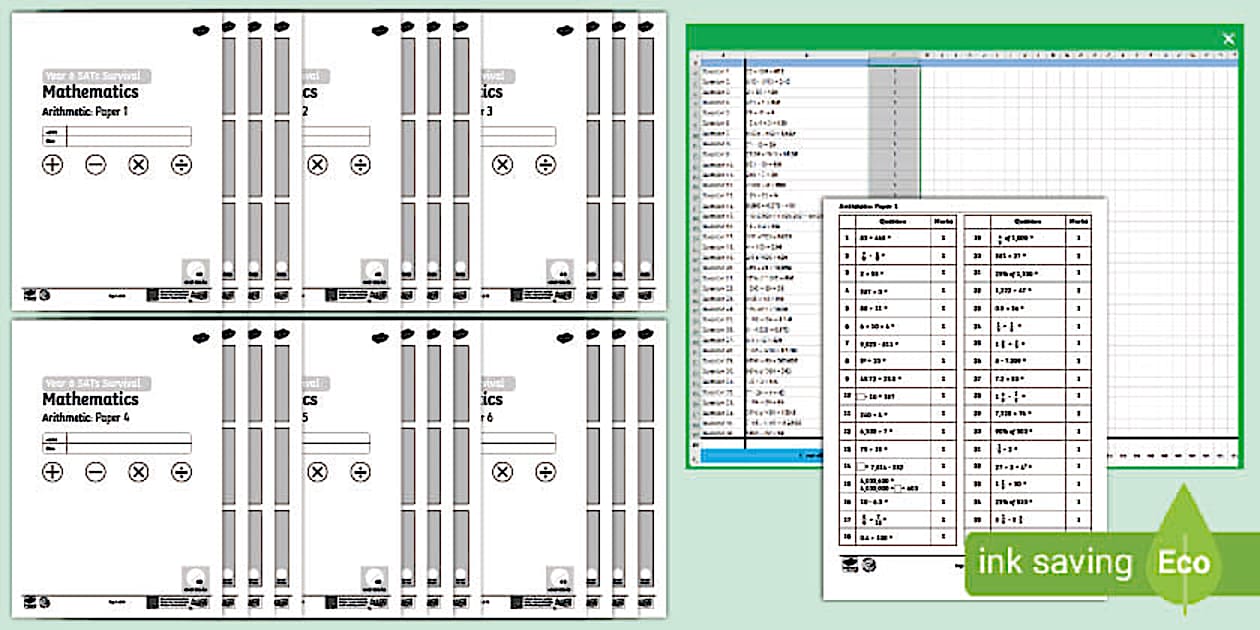Select the Arithmetic: Paper 4 title text
Viewport: 1260px width, 630px height.
(85, 418)
